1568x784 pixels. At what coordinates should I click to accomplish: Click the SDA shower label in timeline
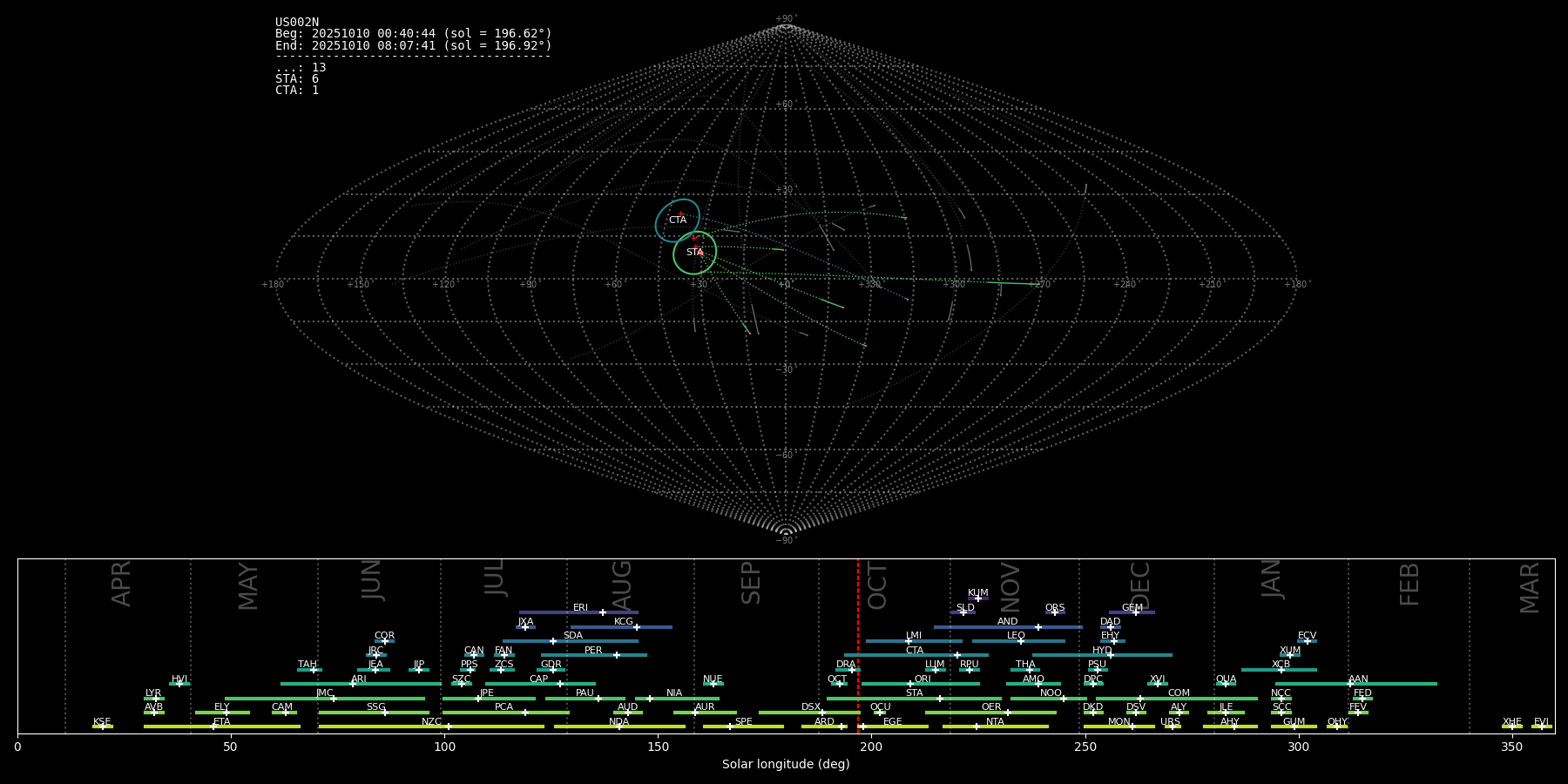point(572,636)
